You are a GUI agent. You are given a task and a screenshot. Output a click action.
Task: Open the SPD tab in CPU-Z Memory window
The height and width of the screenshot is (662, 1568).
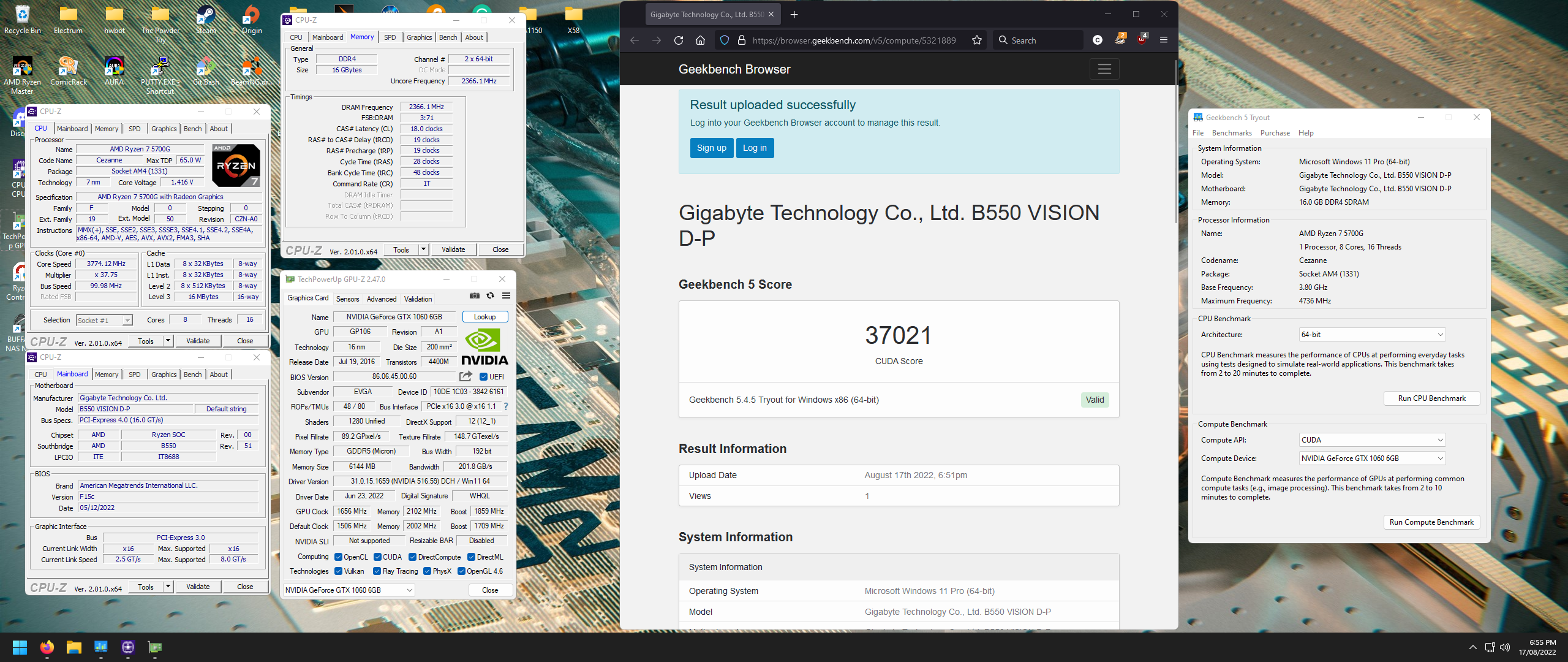(x=390, y=37)
